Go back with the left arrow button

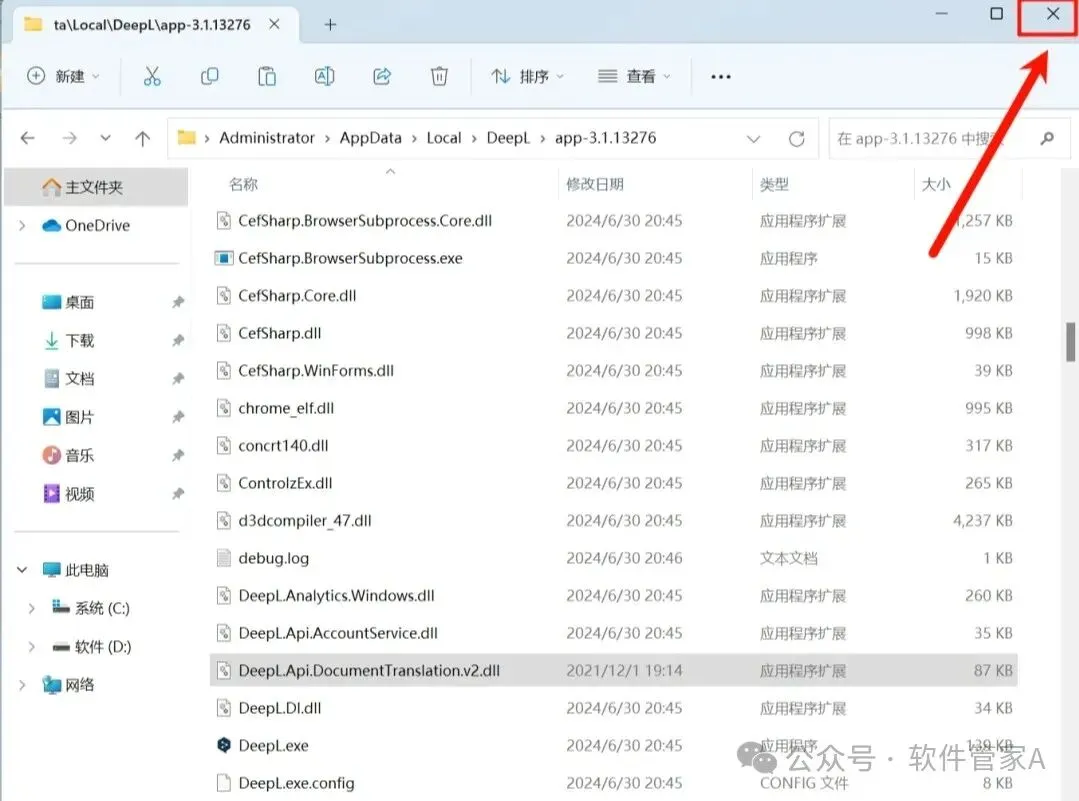pos(28,138)
